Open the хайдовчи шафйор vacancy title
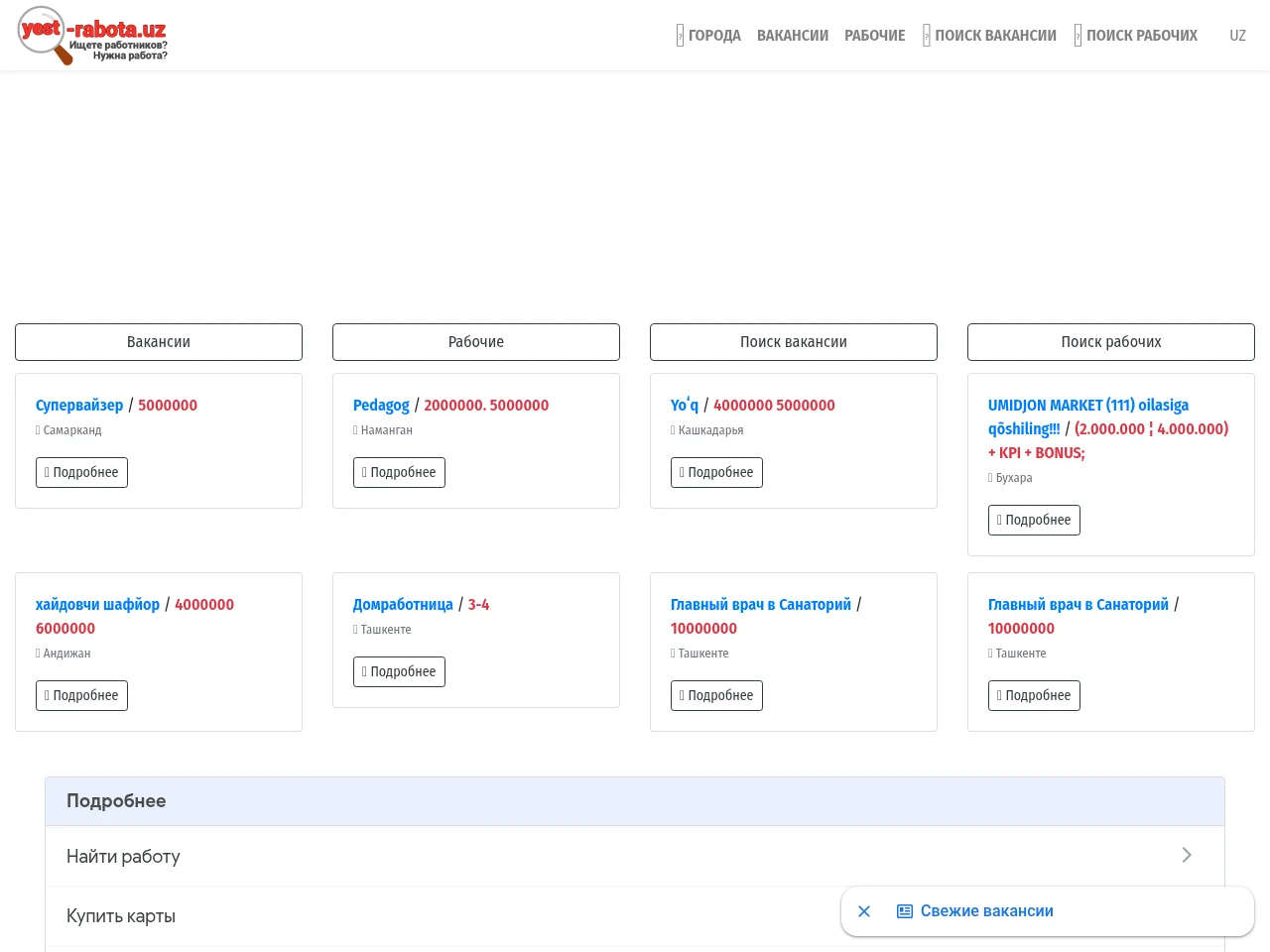Image resolution: width=1270 pixels, height=952 pixels. click(x=97, y=605)
